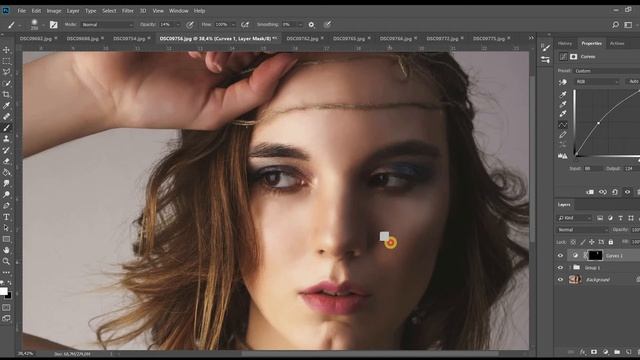This screenshot has height=360, width=640.
Task: Clip adjustment to layer button
Action: [590, 192]
